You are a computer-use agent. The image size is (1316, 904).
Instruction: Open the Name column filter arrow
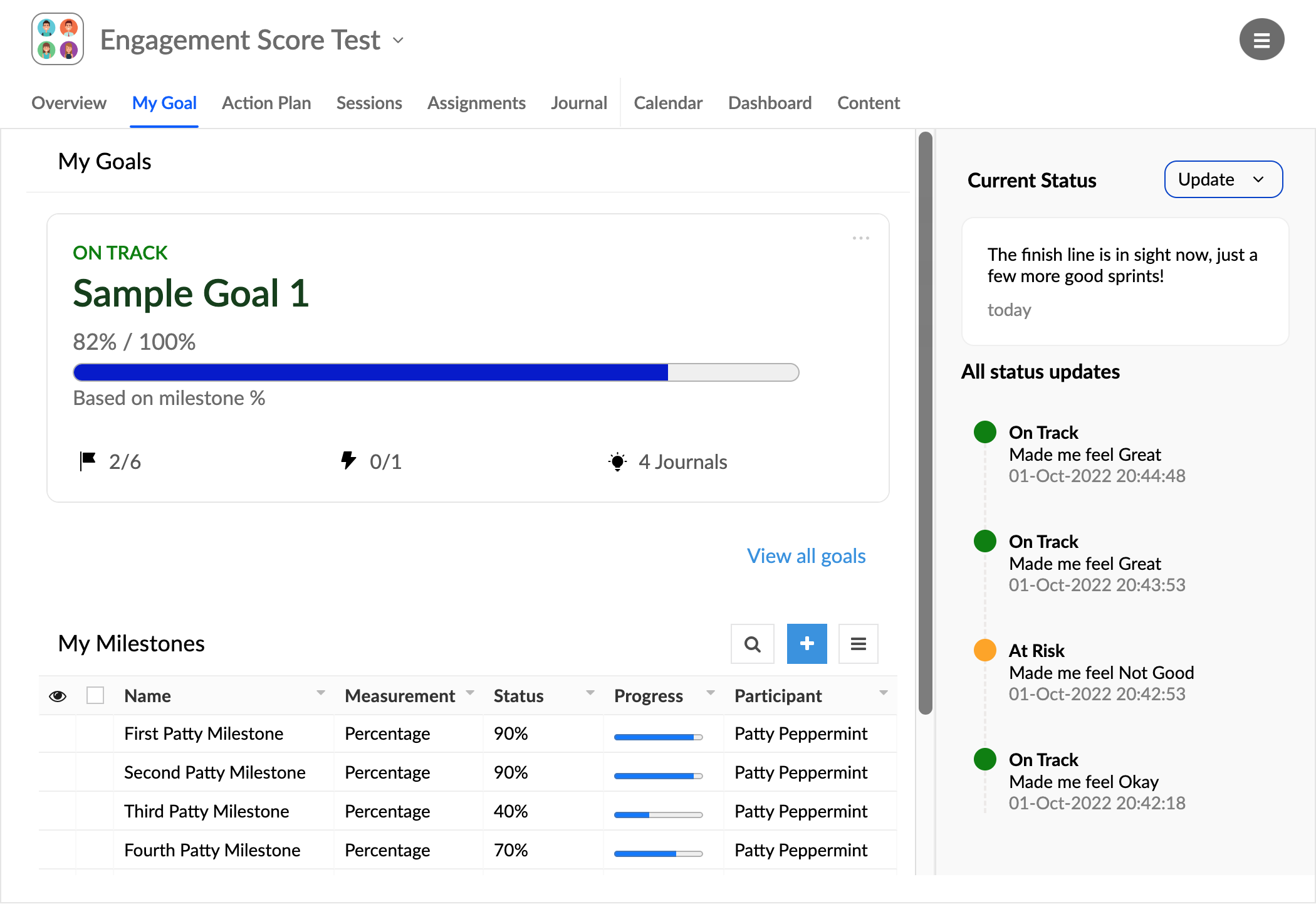tap(321, 693)
